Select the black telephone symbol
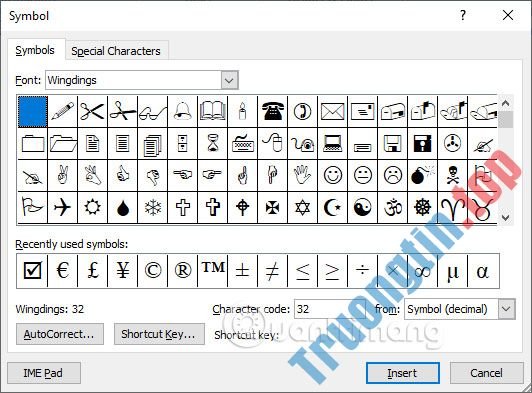Image resolution: width=532 pixels, height=393 pixels. (272, 111)
